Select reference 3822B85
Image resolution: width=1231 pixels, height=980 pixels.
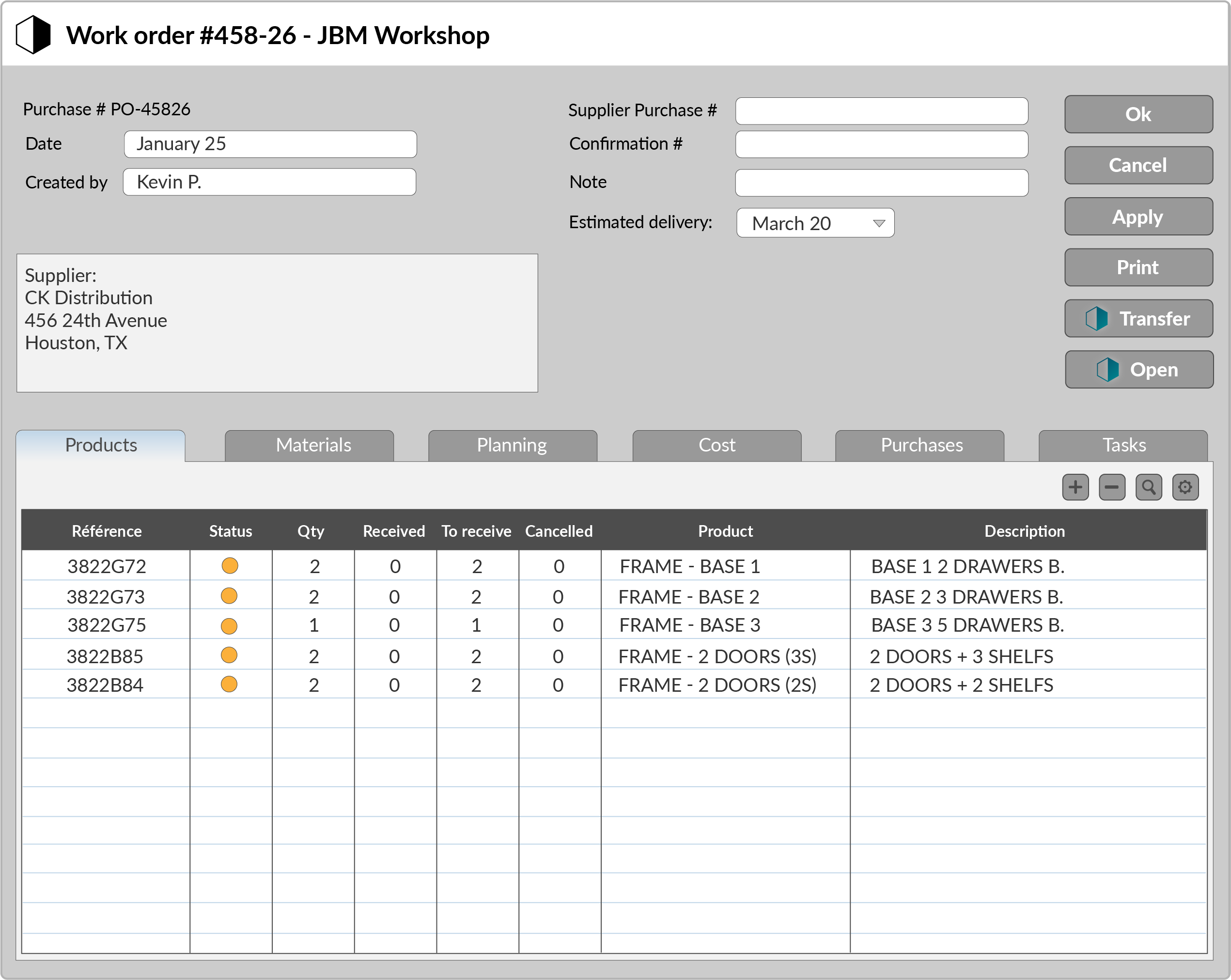(x=105, y=657)
